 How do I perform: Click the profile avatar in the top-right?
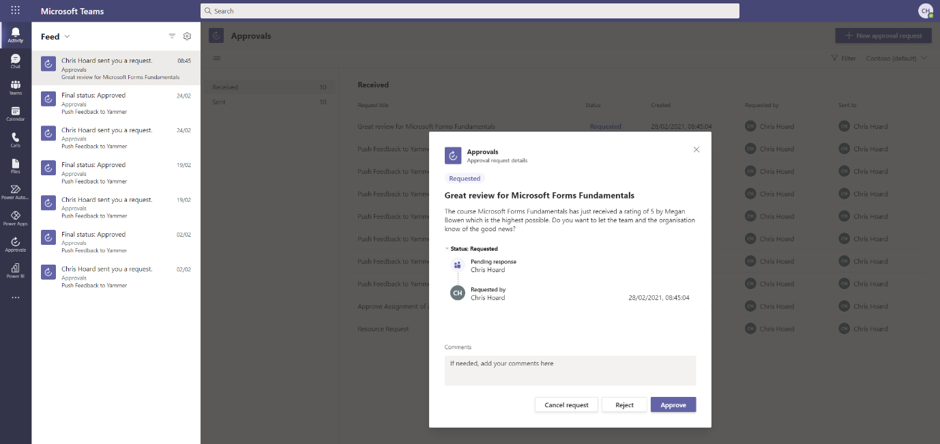coord(926,11)
